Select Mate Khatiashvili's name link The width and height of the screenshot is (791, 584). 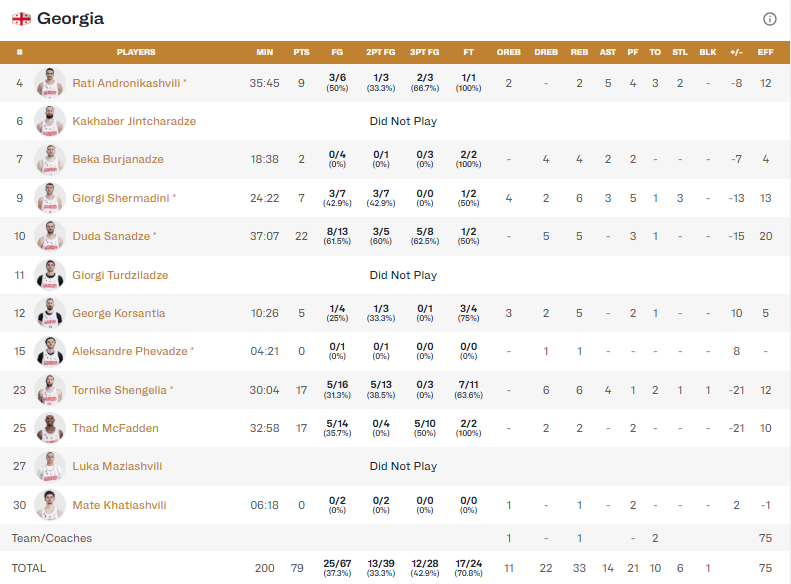pyautogui.click(x=119, y=506)
